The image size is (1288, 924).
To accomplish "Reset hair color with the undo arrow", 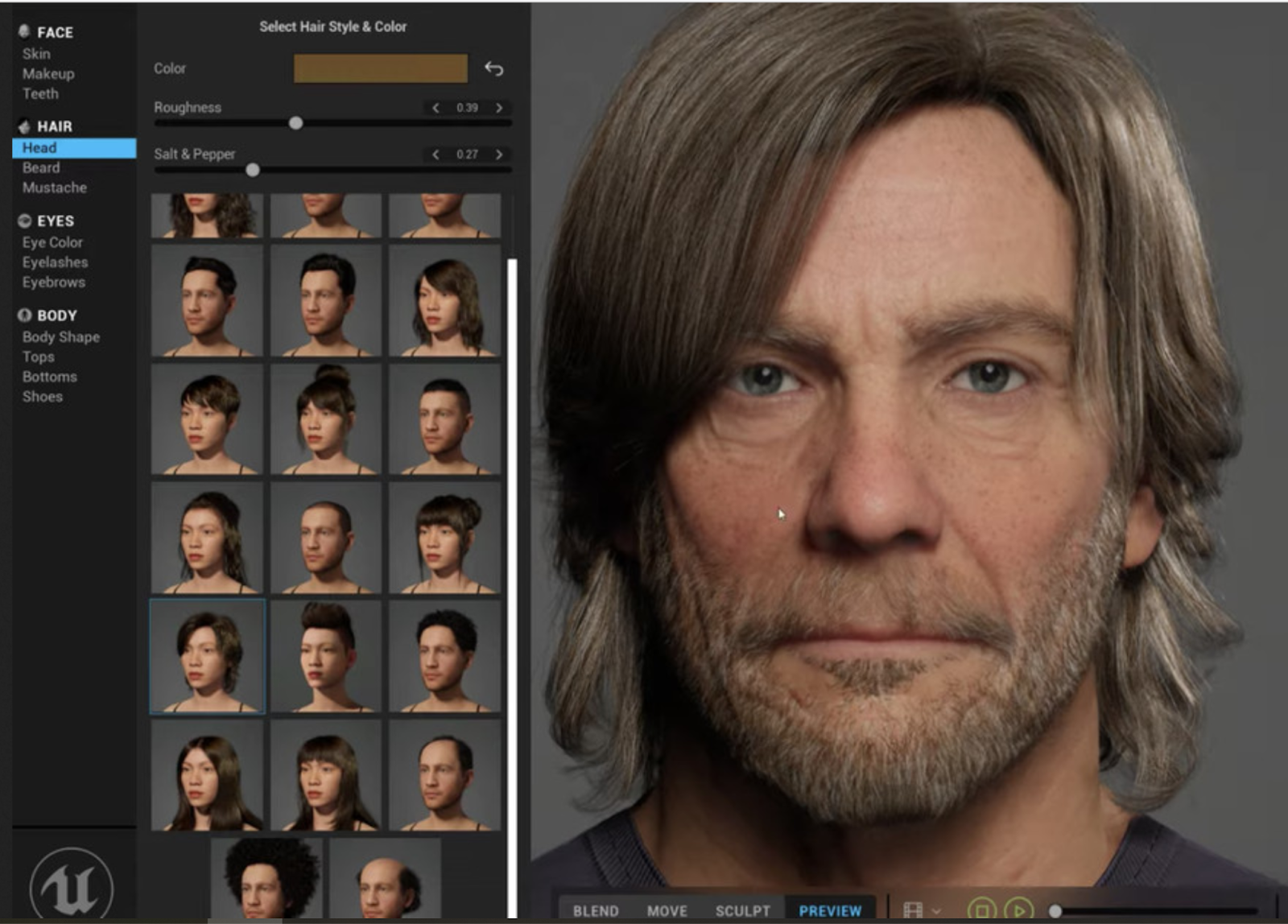I will pos(494,69).
